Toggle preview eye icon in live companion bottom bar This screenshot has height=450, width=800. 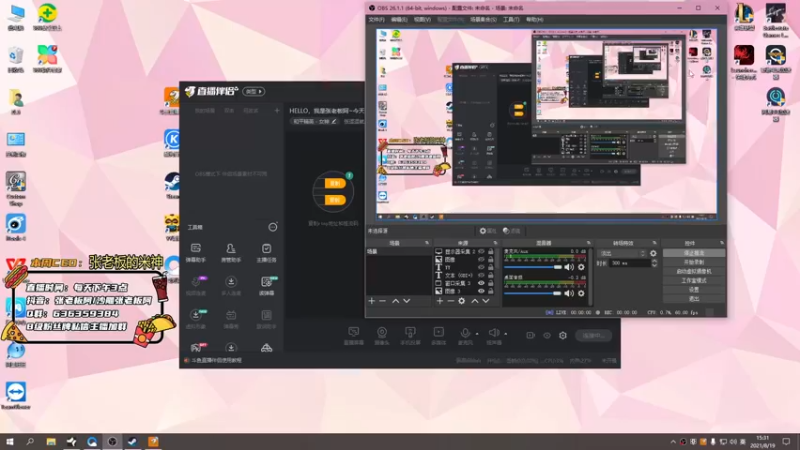click(547, 335)
